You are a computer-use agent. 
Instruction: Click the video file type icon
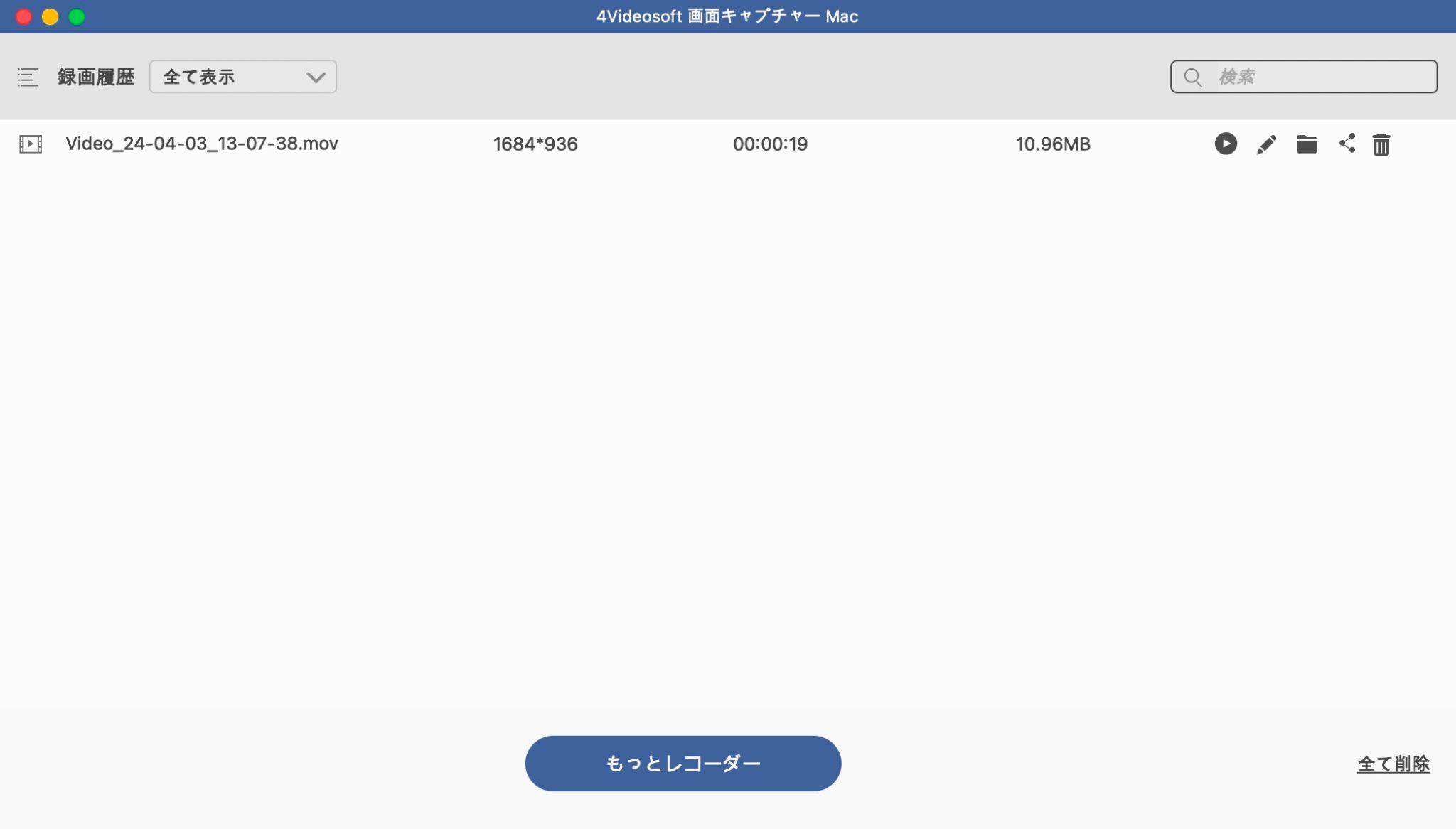click(31, 144)
